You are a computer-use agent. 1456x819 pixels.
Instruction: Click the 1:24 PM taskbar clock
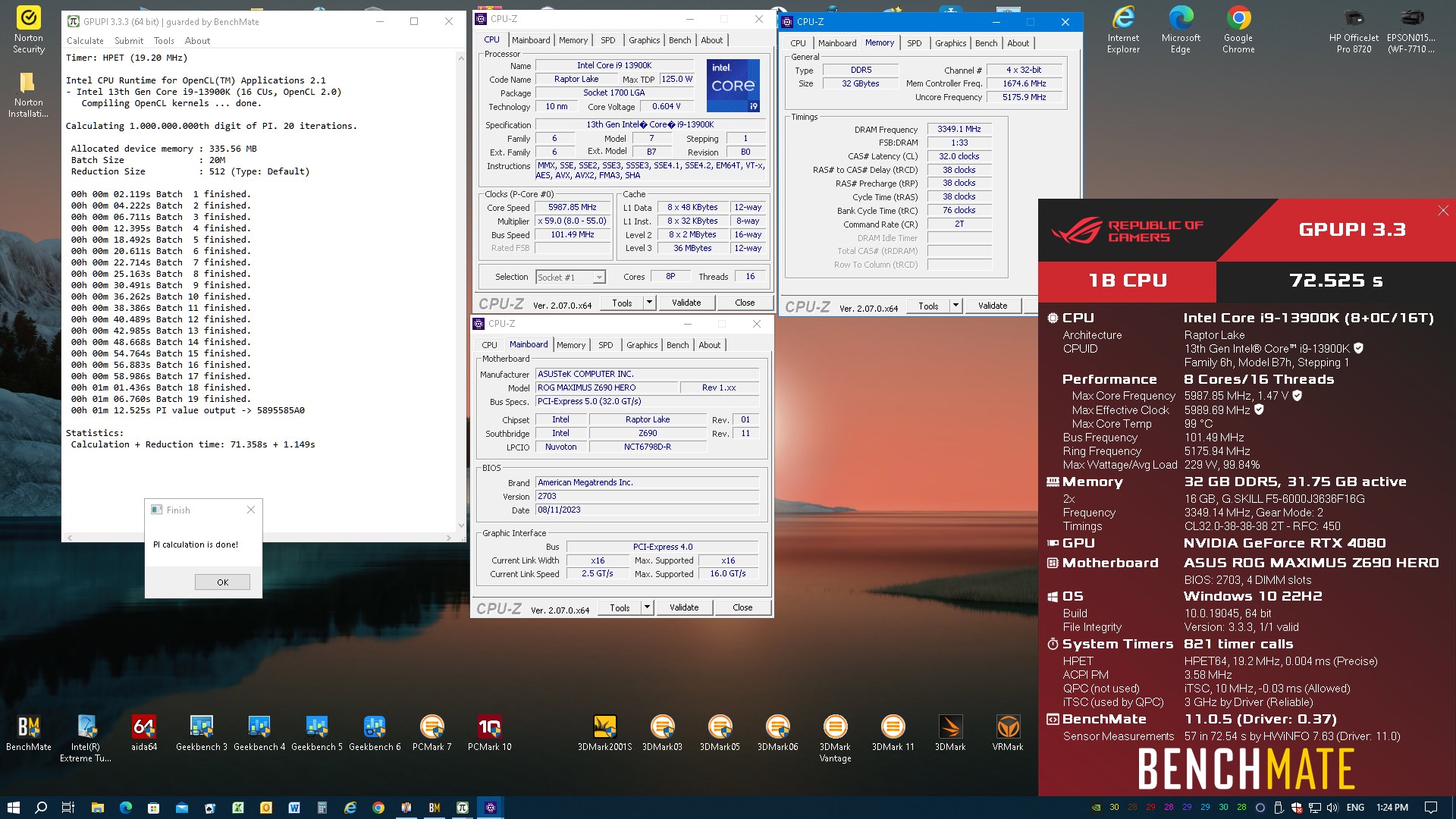(x=1392, y=808)
